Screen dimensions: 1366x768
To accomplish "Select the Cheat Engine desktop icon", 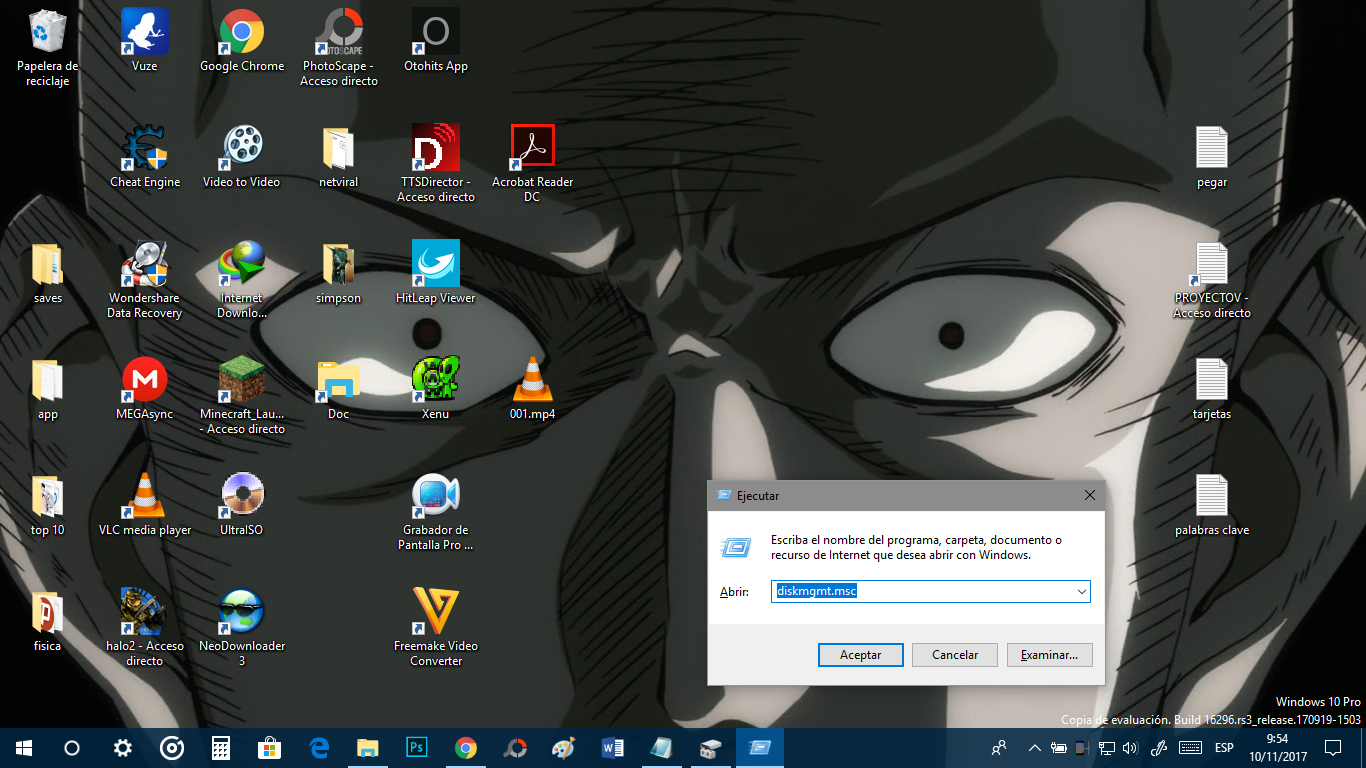I will point(144,157).
